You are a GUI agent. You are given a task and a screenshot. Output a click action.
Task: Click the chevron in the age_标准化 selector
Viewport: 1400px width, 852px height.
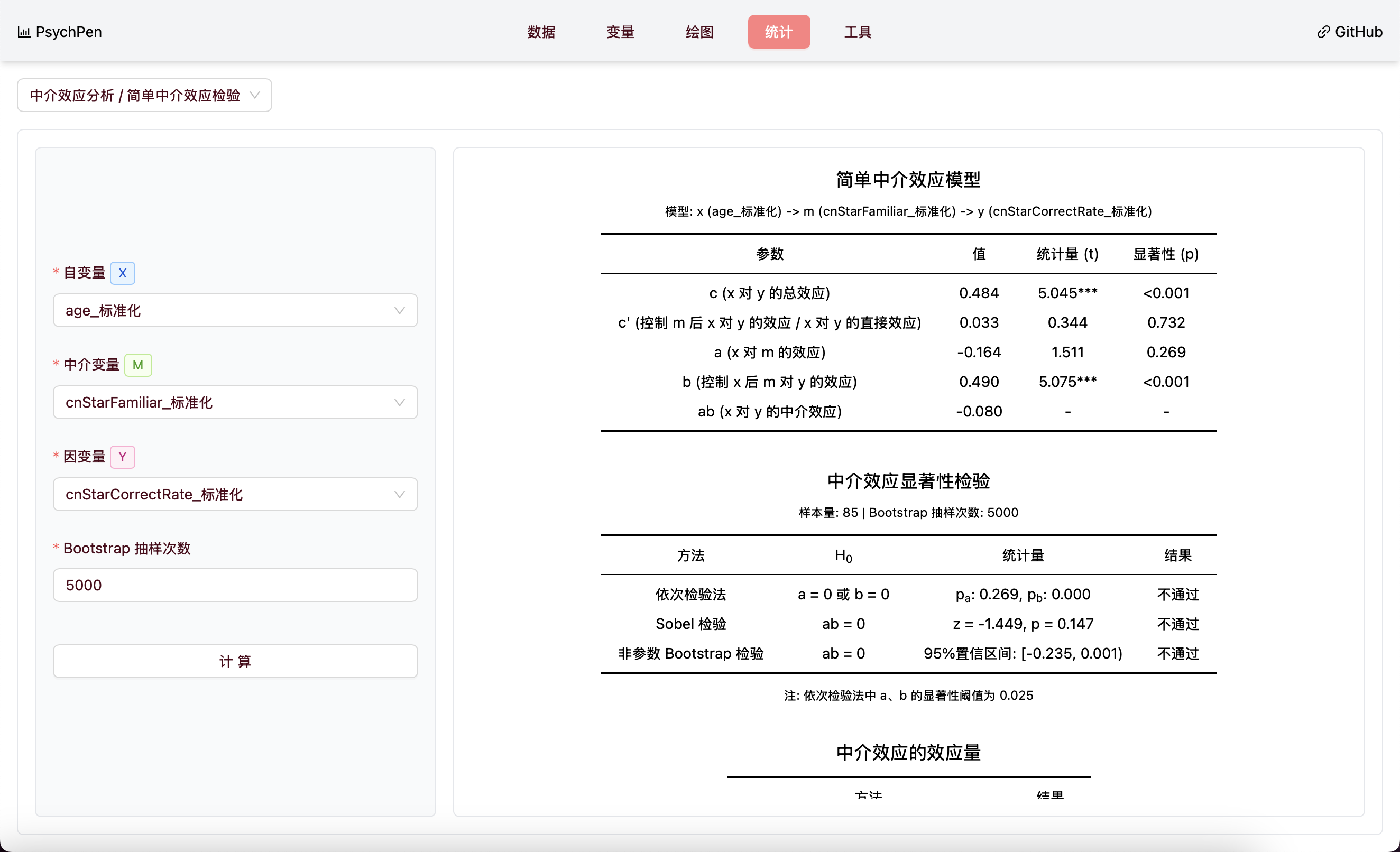[x=399, y=311]
